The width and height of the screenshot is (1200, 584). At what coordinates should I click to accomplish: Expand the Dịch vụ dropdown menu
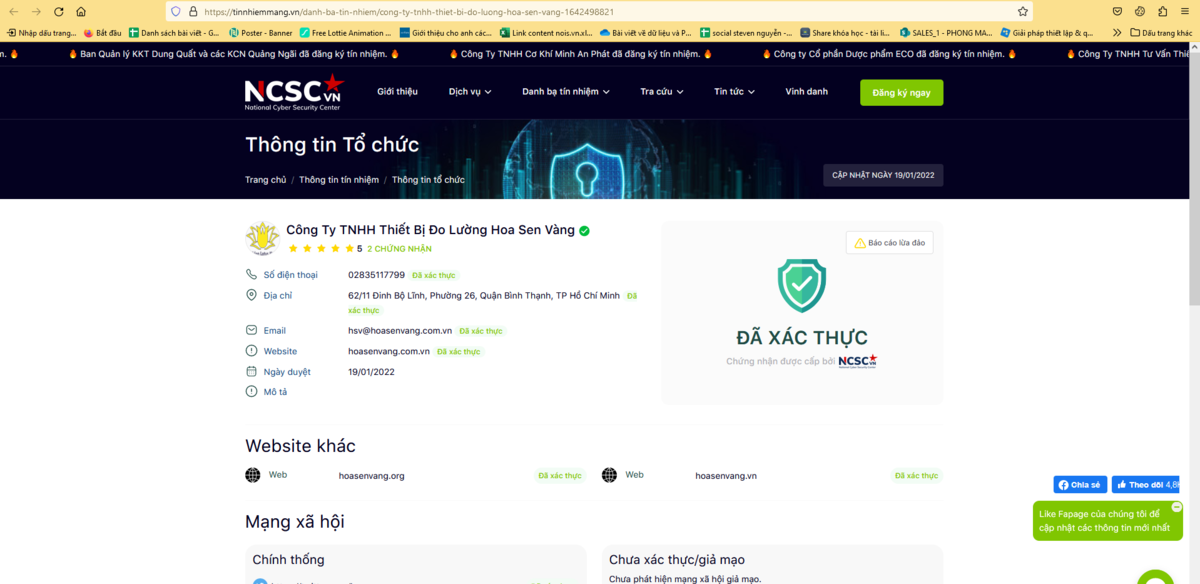[x=470, y=92]
